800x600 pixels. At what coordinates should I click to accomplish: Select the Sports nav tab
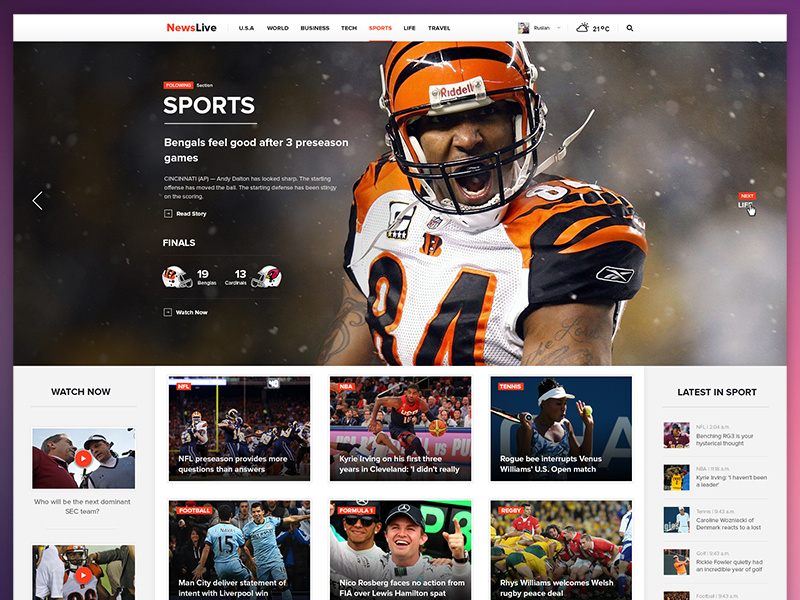click(x=380, y=28)
